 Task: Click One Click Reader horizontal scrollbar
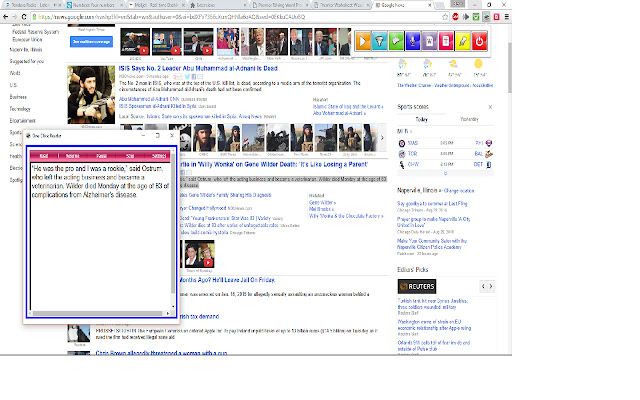pyautogui.click(x=98, y=313)
